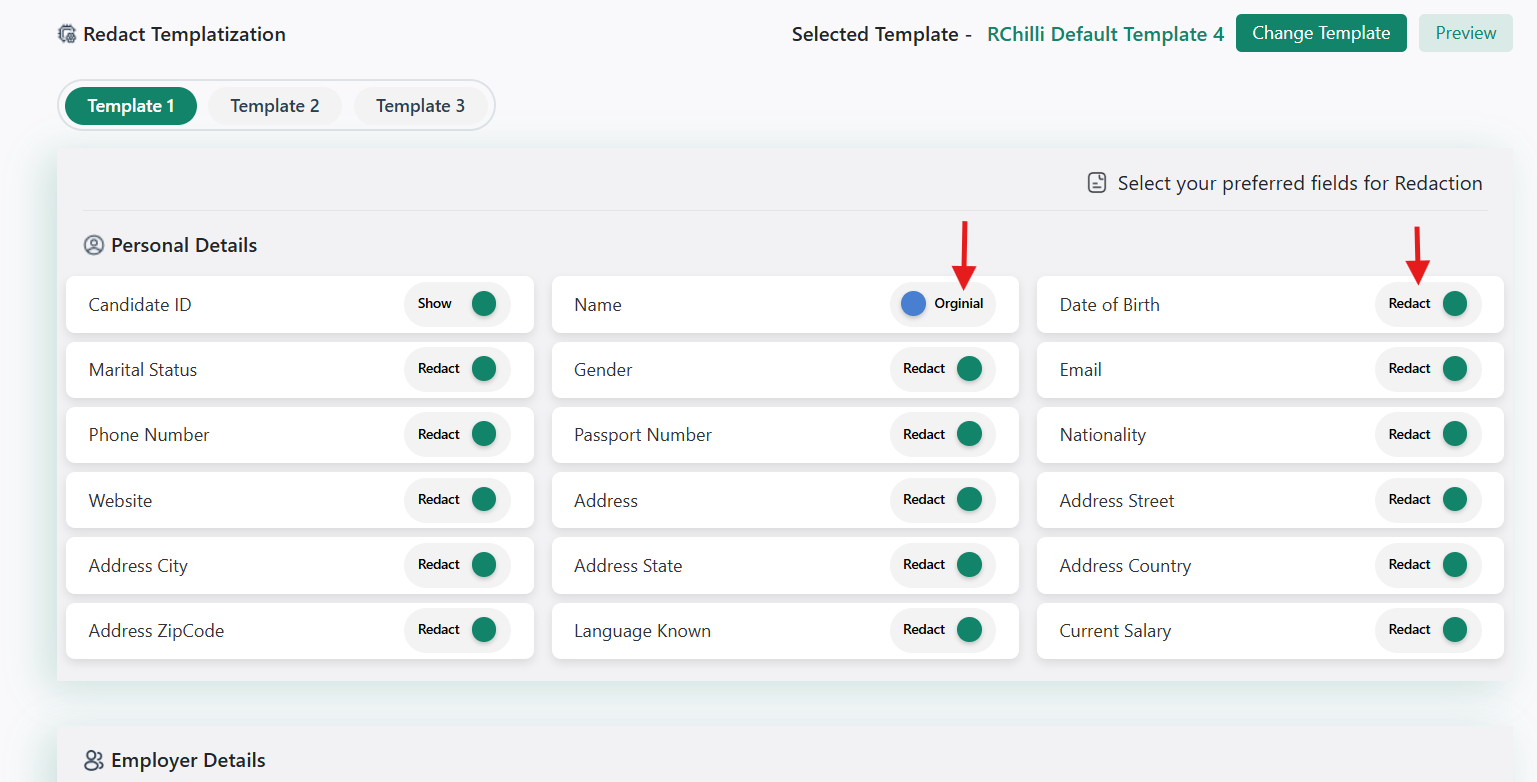
Task: Switch Name toggle from Original
Action: coord(942,304)
